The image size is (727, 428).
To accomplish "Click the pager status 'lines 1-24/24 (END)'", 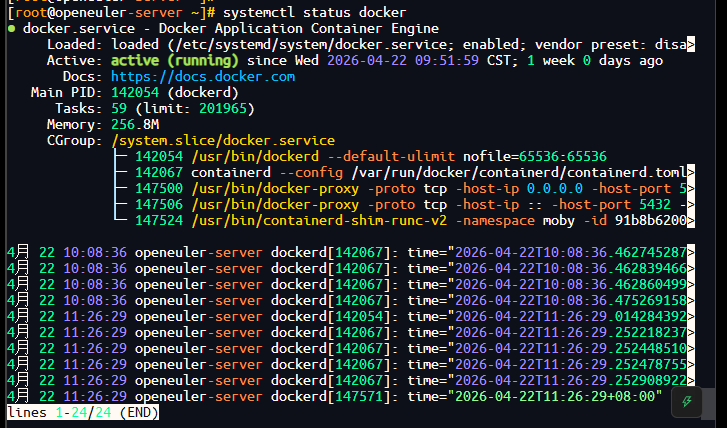I will point(83,413).
